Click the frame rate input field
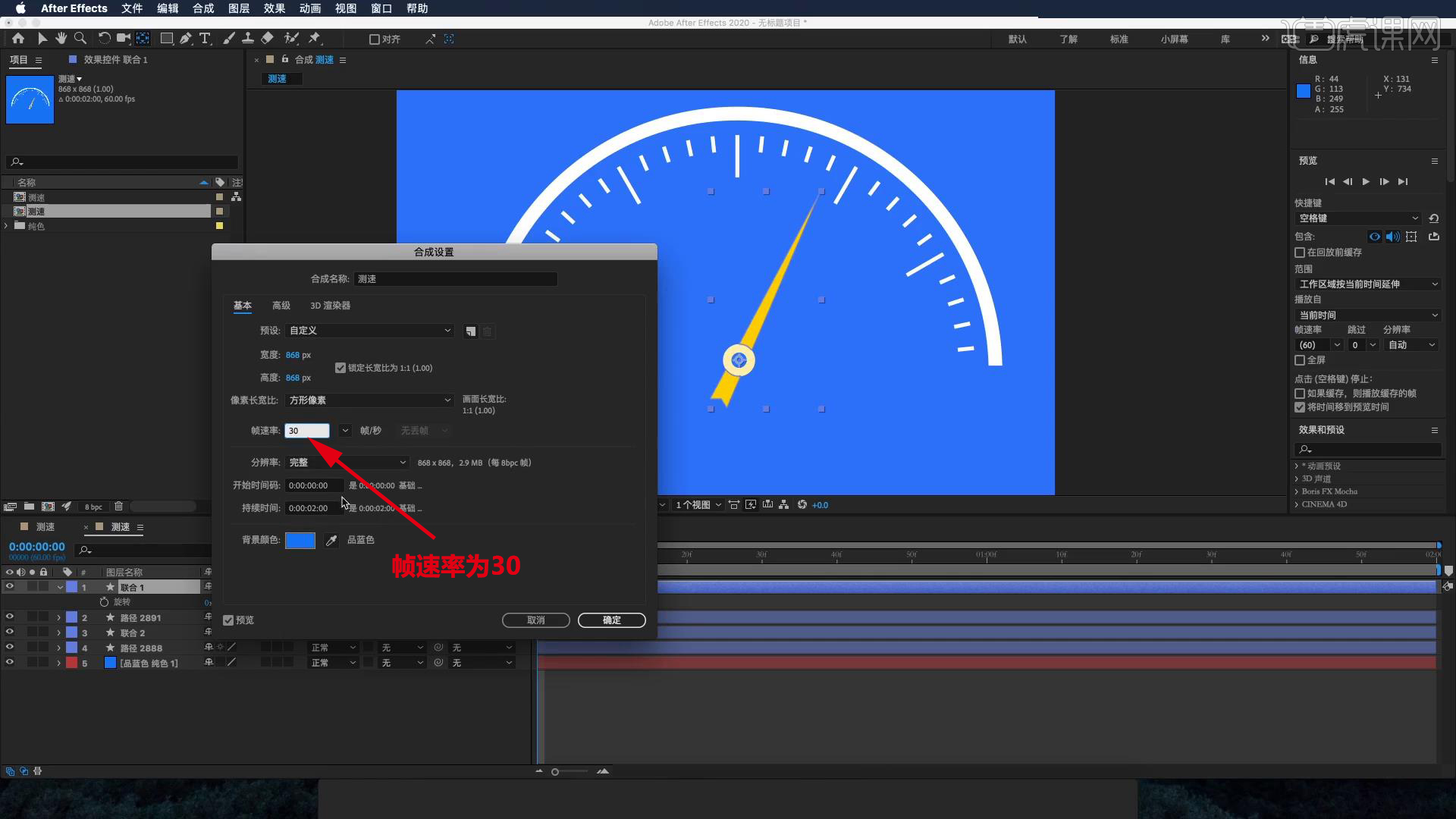 click(x=307, y=431)
